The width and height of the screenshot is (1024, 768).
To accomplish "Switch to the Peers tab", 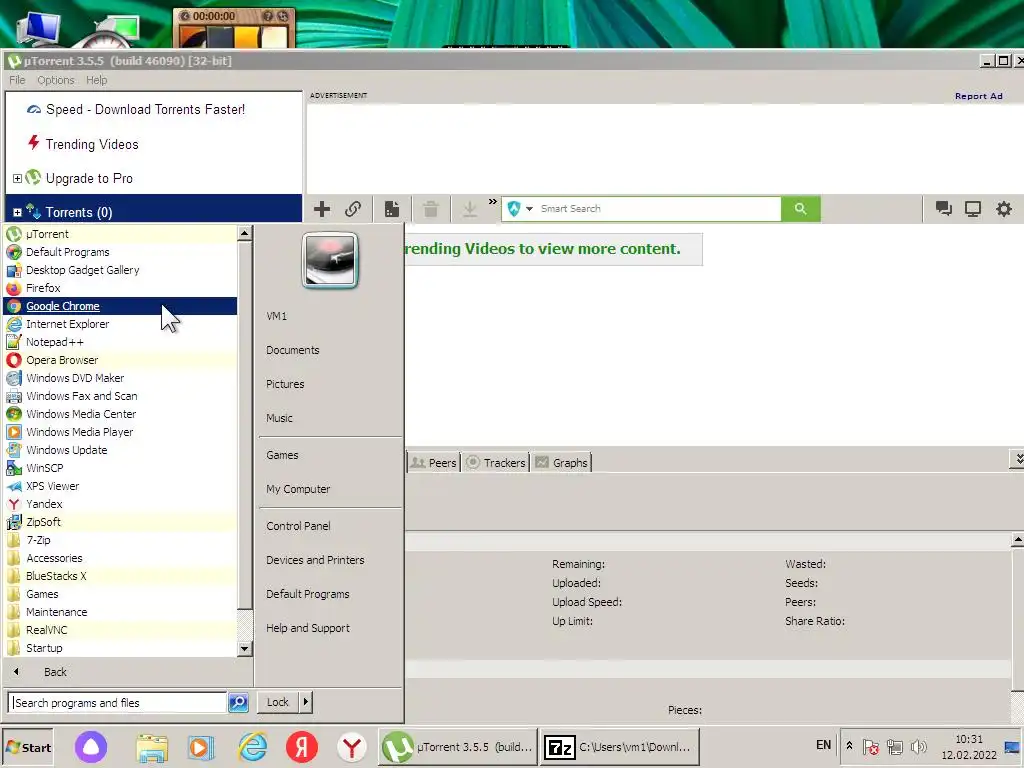I will click(434, 462).
